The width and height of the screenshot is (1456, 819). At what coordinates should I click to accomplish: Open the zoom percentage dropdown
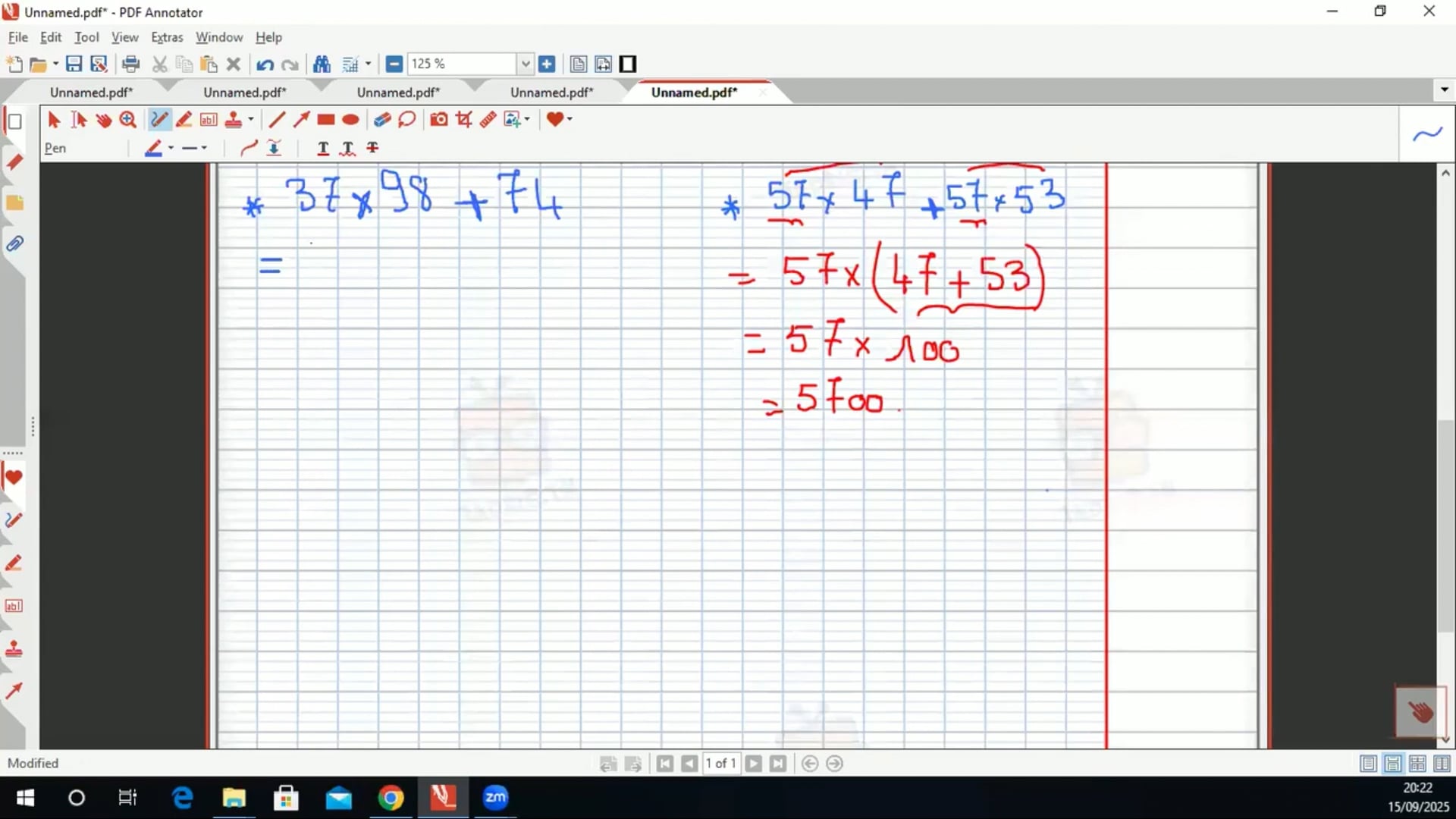tap(525, 64)
